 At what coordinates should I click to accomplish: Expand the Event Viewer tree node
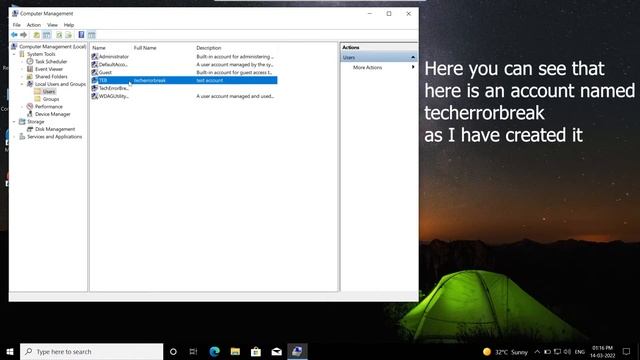coord(22,69)
